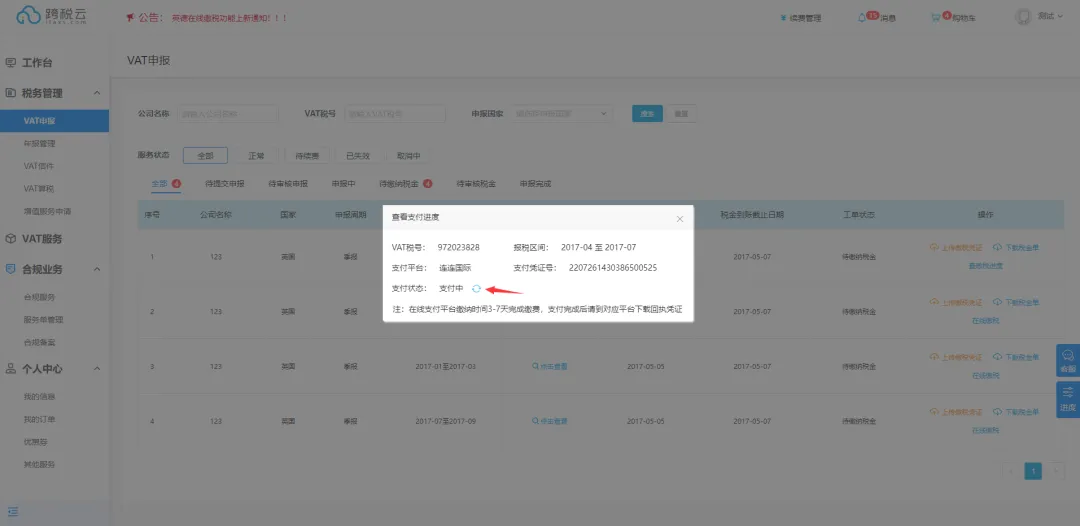Image resolution: width=1080 pixels, height=526 pixels.
Task: Click 在线缴税 in row 4
Action: pos(986,430)
